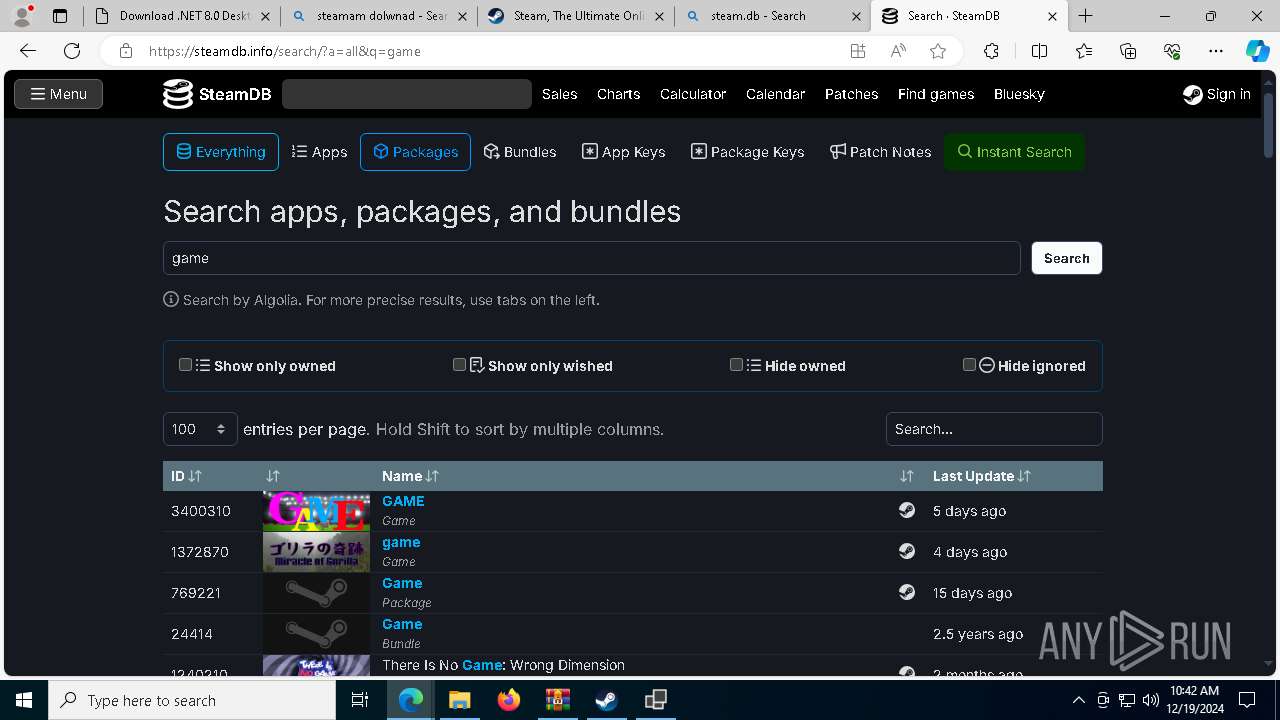
Task: Open the browser Extensions icon
Action: [x=991, y=51]
